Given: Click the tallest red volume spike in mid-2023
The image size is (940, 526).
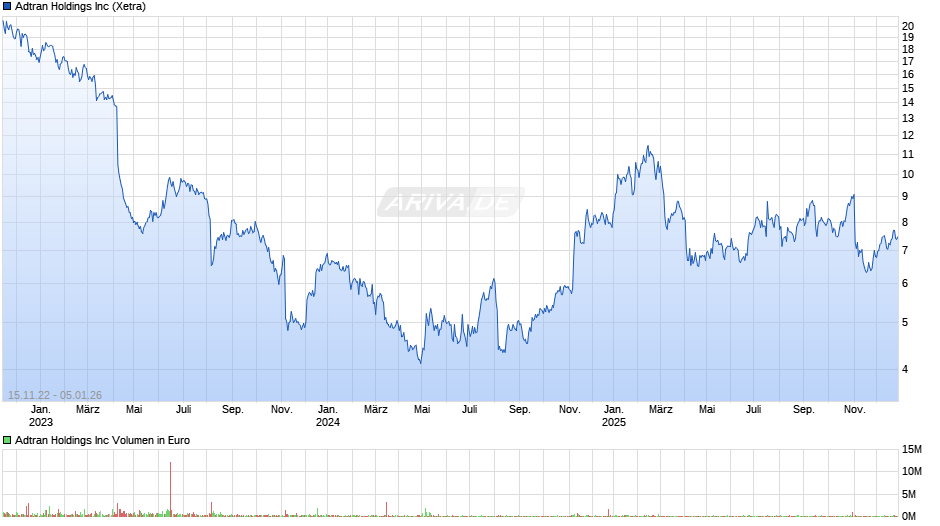Looking at the screenshot, I should click(x=170, y=489).
